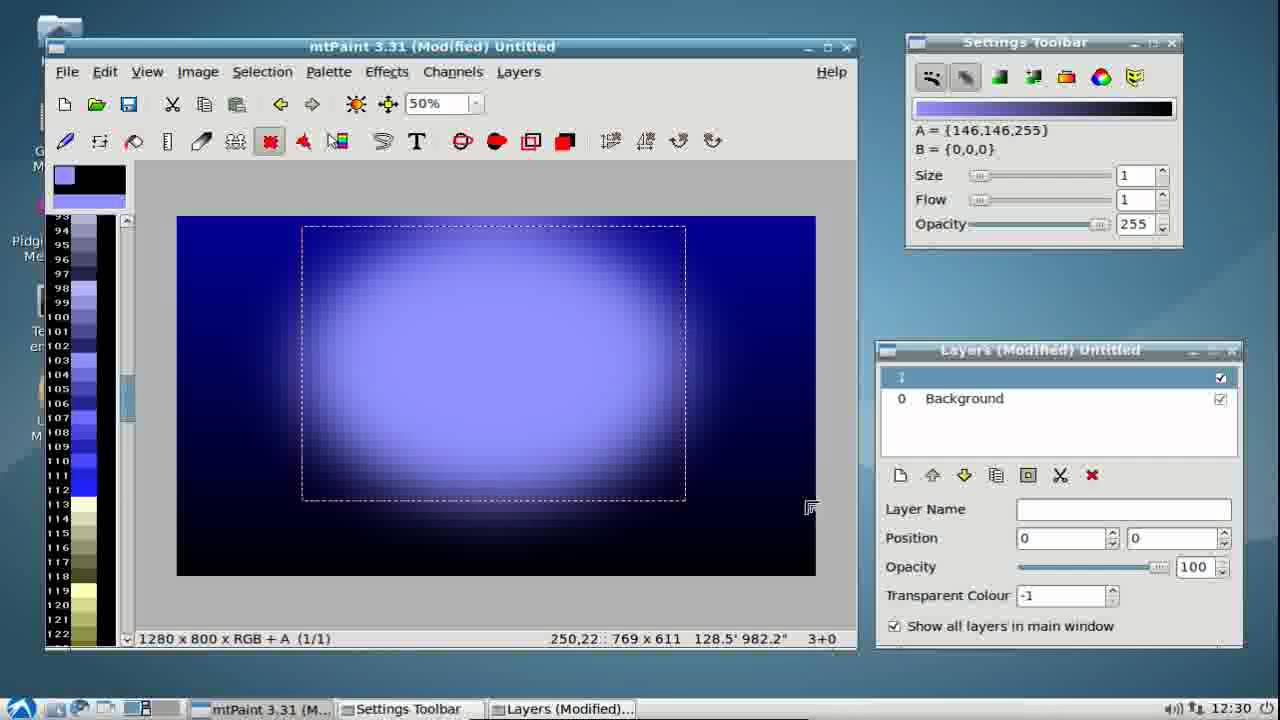The width and height of the screenshot is (1280, 720).
Task: Choose the straight line tool
Action: tap(167, 141)
